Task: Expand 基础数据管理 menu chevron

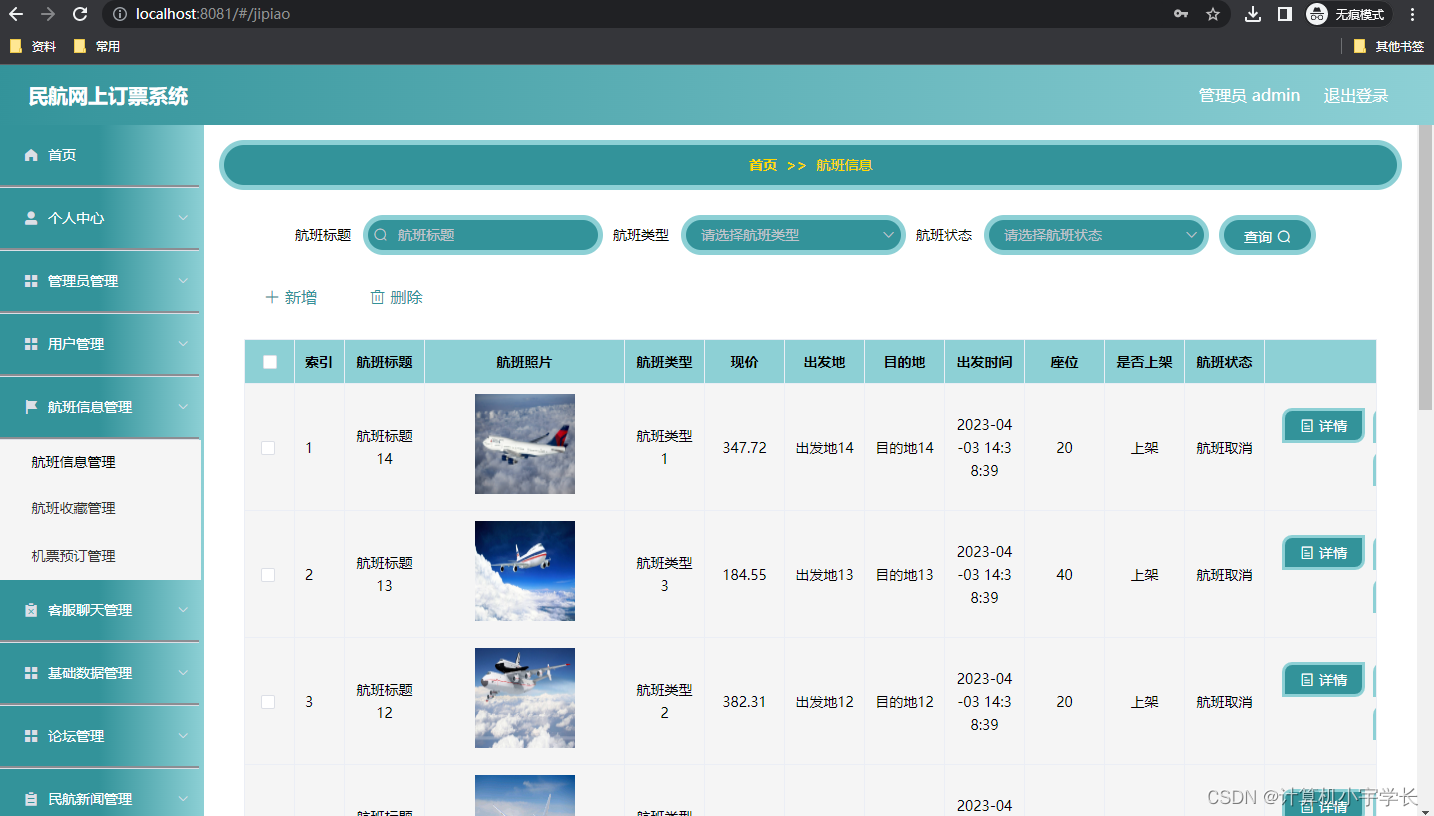Action: (183, 673)
